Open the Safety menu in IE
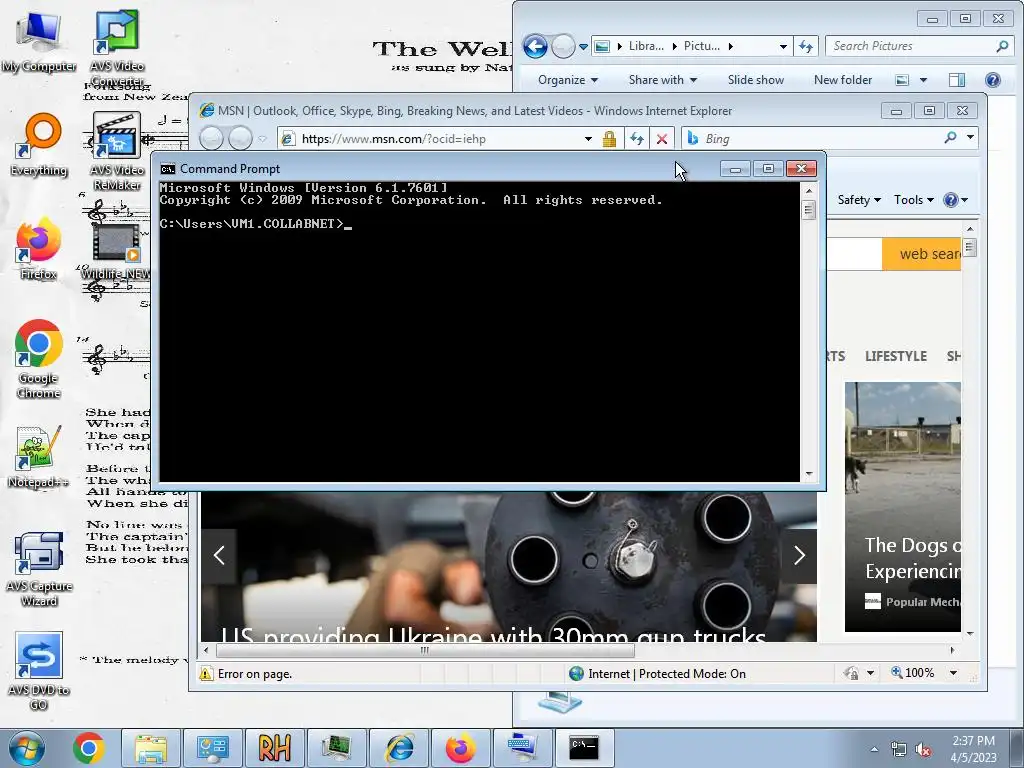Screen dimensions: 1024x768 (x=859, y=200)
